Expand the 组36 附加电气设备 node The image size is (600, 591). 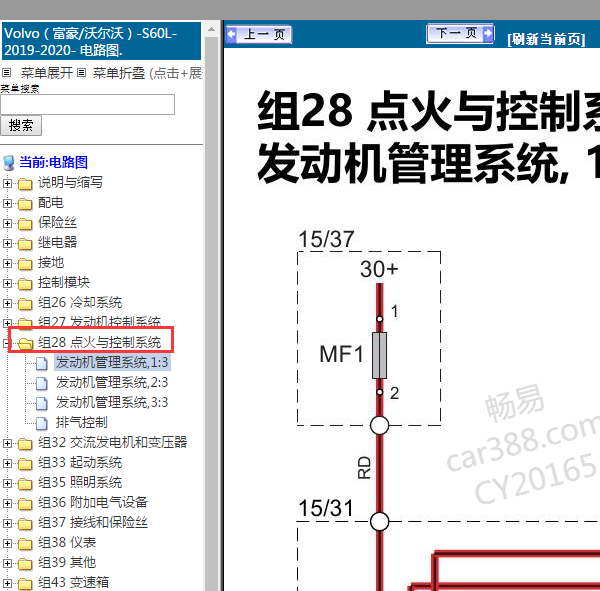pos(7,503)
